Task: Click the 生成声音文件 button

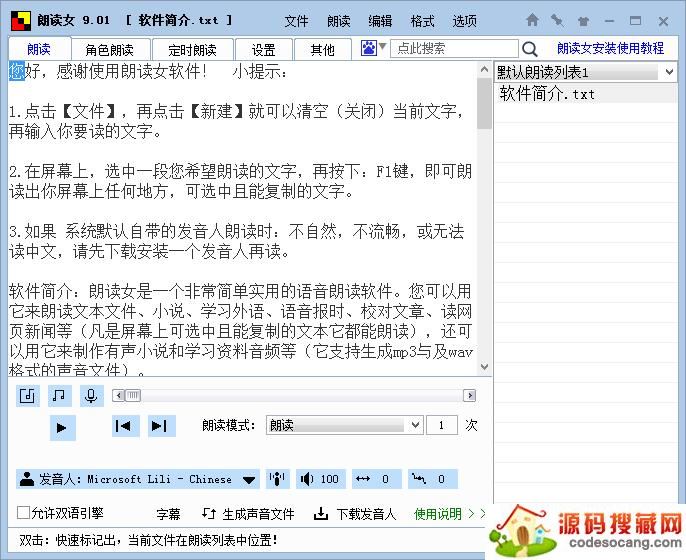Action: click(249, 514)
